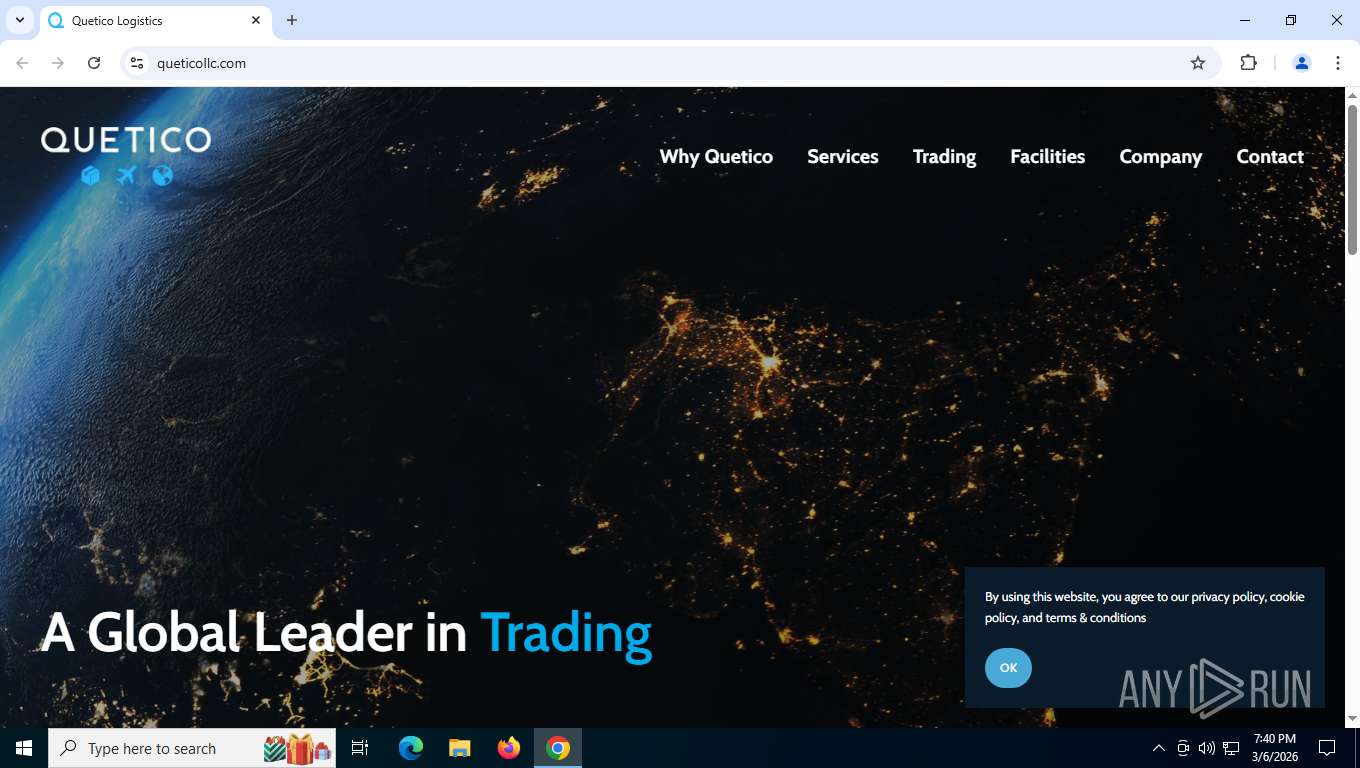This screenshot has width=1360, height=768.
Task: Open the Windows Start menu
Action: (x=24, y=748)
